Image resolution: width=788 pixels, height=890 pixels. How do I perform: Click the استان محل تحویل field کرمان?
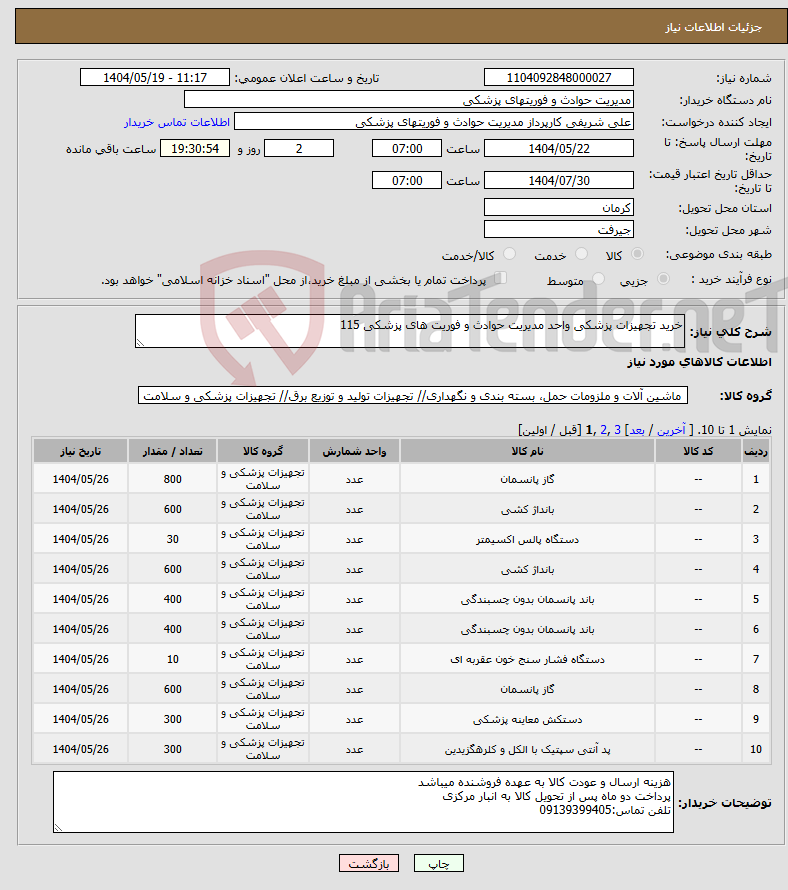(x=559, y=207)
